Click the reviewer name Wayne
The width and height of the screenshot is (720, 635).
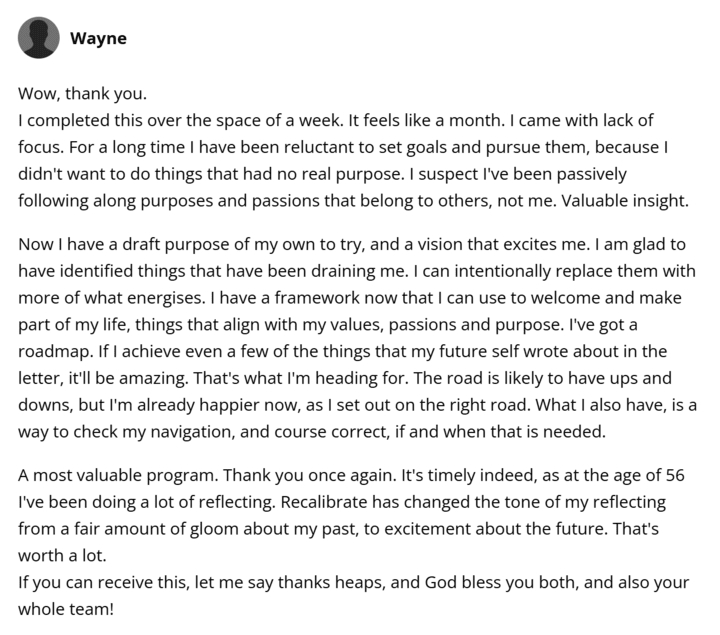click(98, 39)
